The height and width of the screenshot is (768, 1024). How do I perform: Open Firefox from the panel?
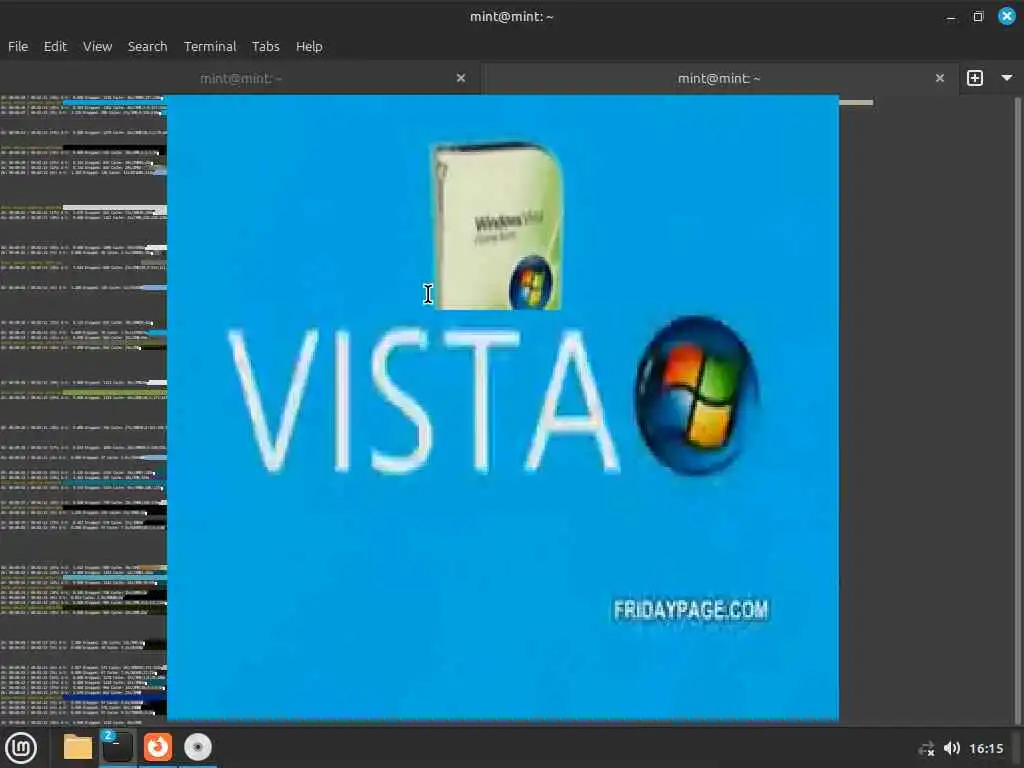[157, 748]
